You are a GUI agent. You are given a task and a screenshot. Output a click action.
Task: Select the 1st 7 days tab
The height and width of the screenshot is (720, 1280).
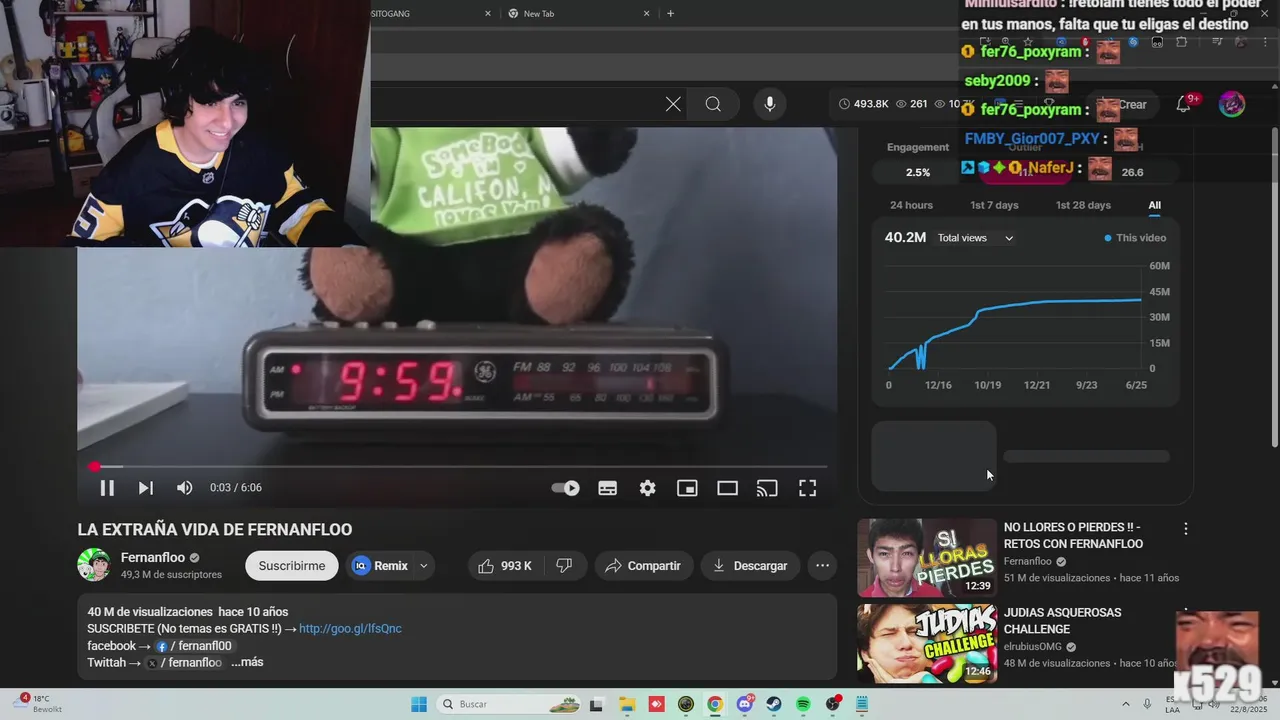pos(994,205)
